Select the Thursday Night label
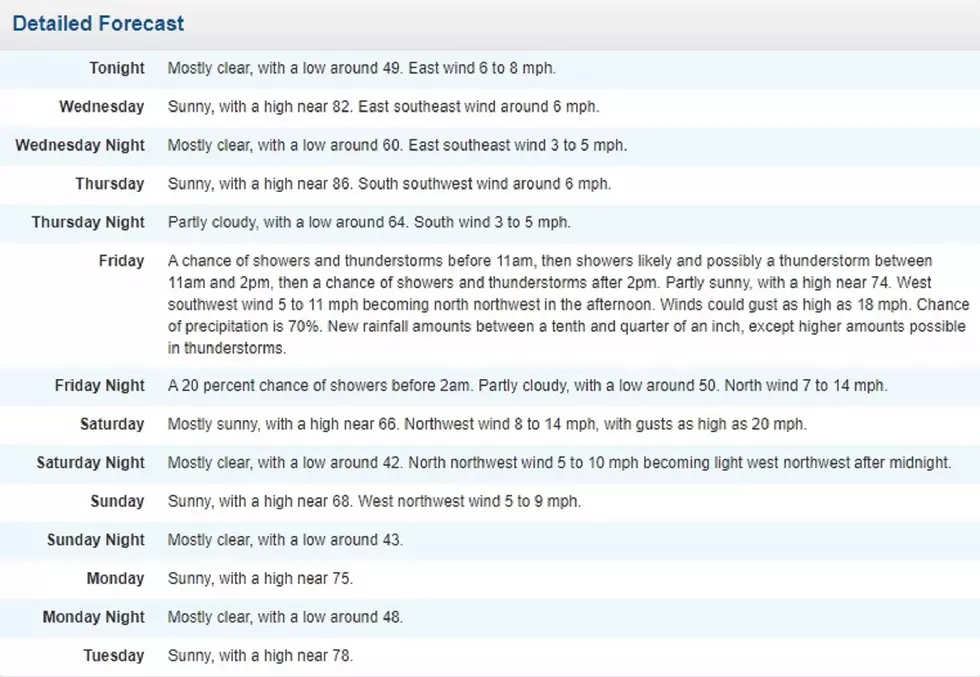 coord(88,223)
